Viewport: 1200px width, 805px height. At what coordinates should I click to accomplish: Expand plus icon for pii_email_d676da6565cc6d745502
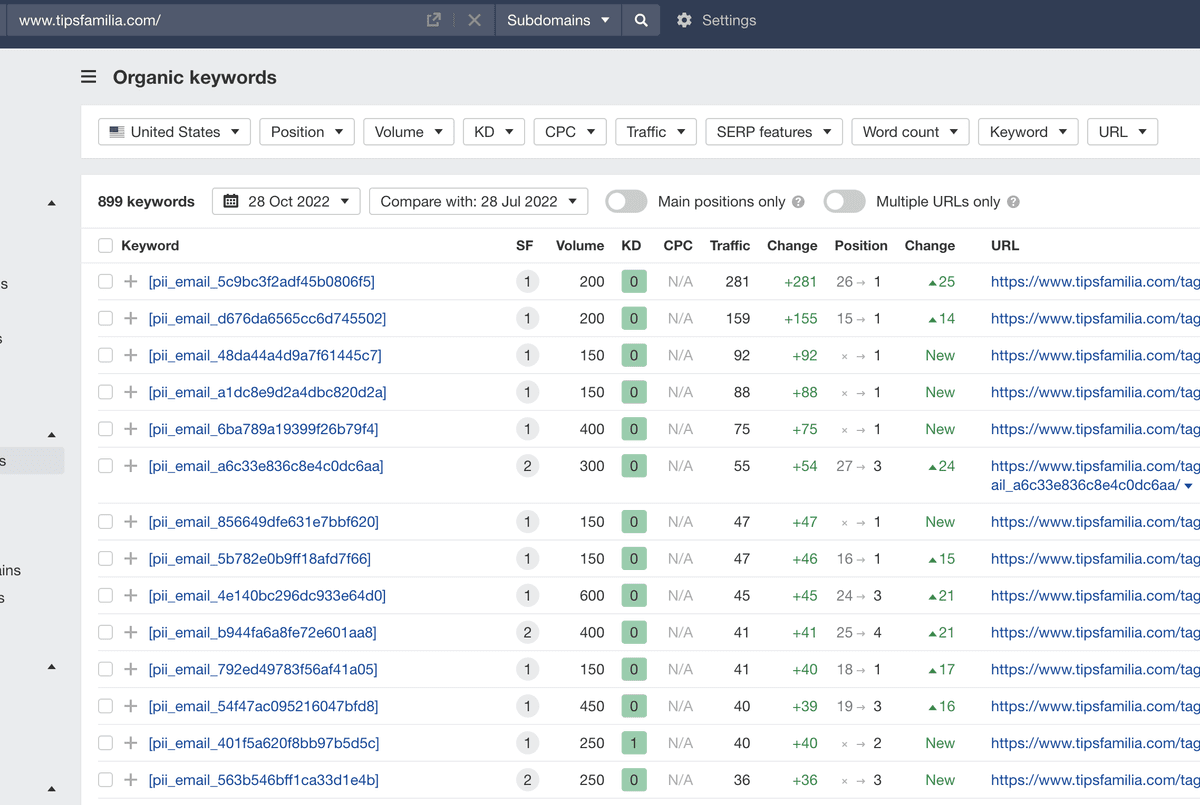click(x=130, y=319)
